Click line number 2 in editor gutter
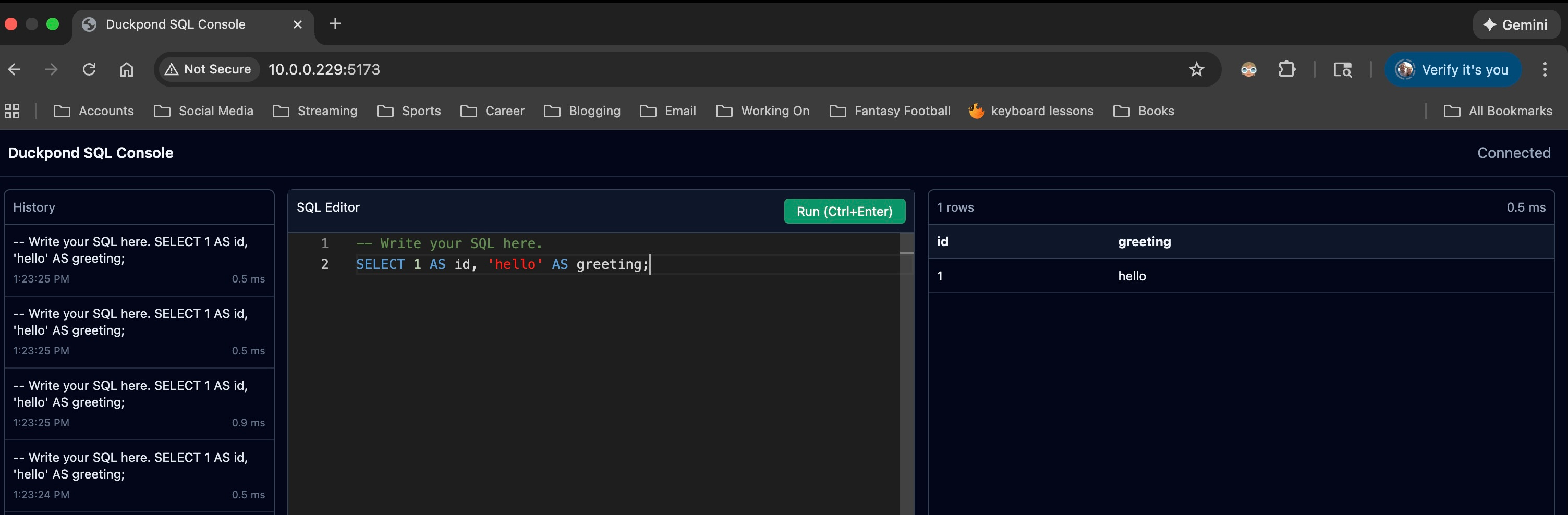 (324, 264)
